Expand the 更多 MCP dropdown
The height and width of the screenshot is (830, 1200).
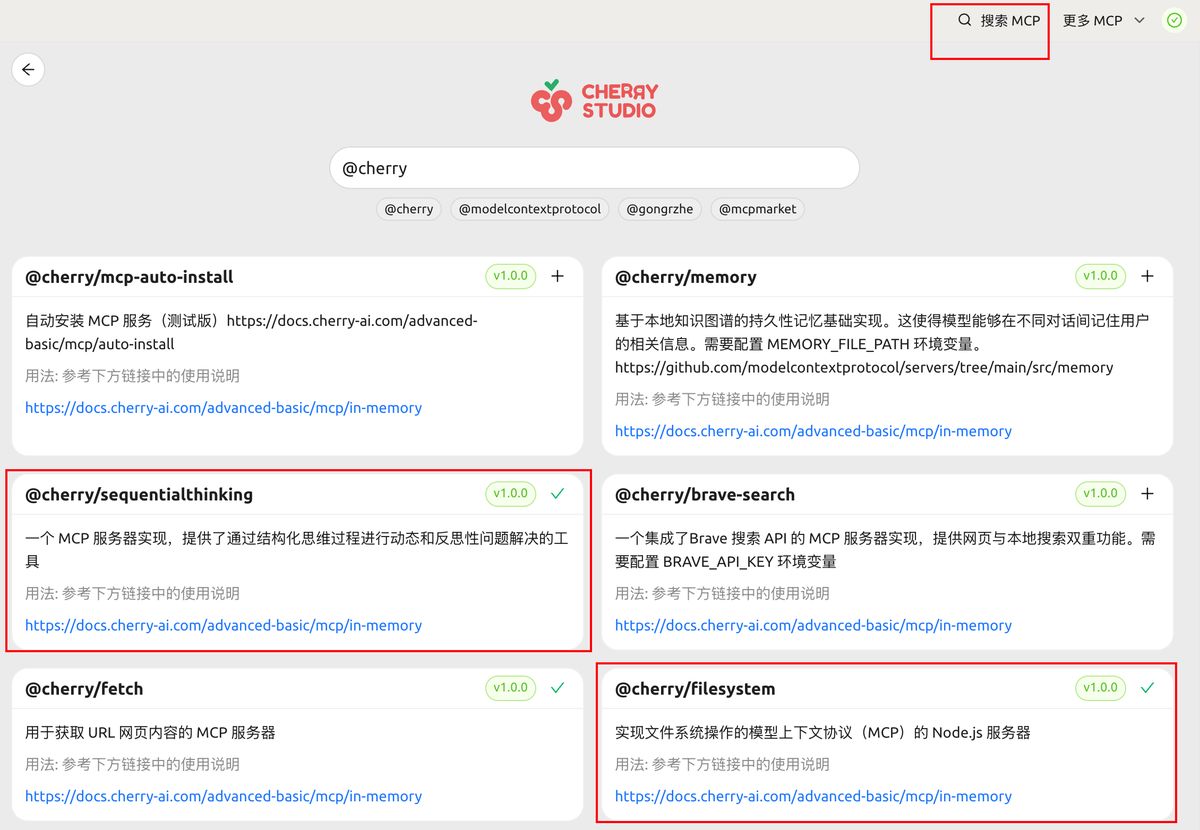tap(1103, 20)
